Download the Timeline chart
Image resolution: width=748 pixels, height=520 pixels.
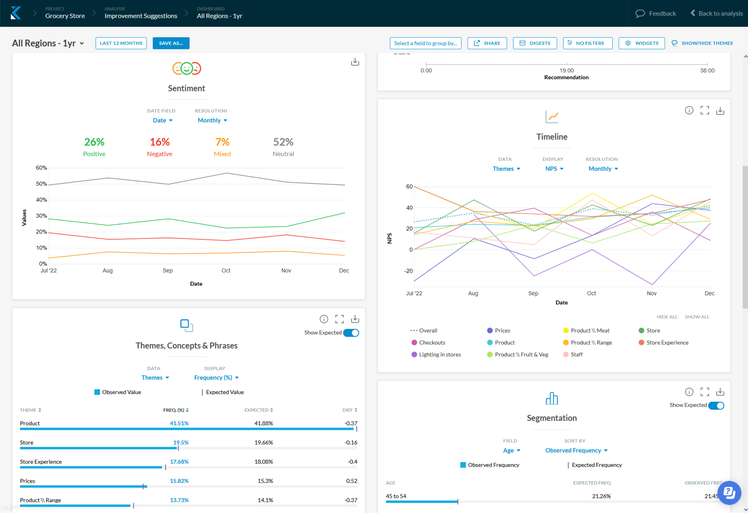pyautogui.click(x=720, y=110)
